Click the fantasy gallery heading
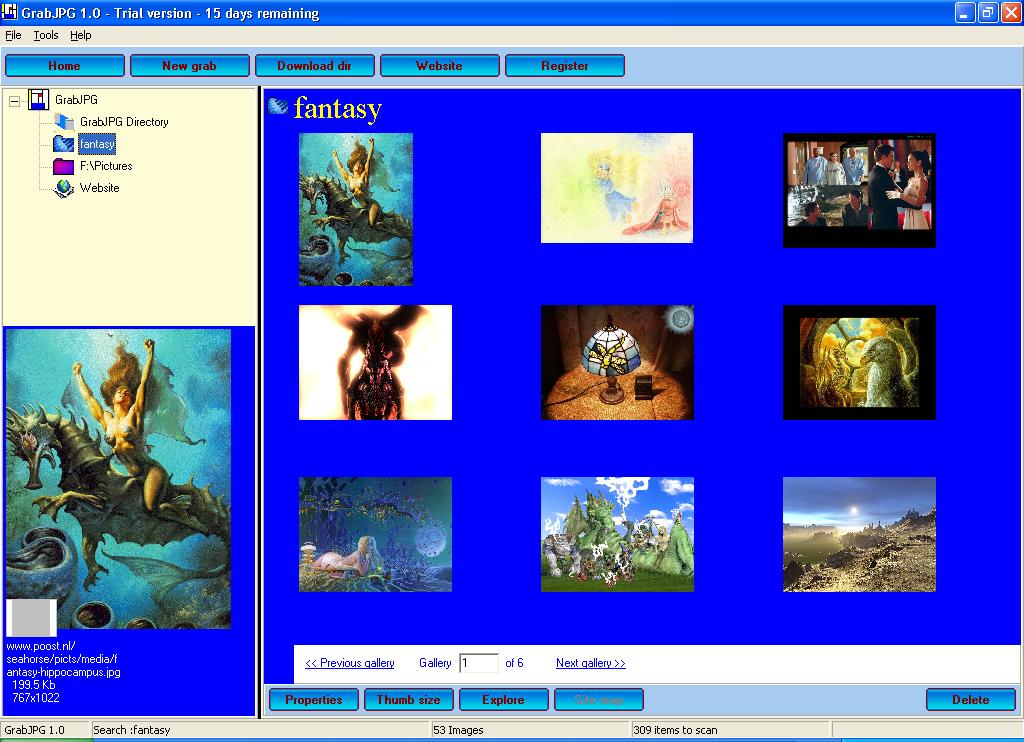1024x742 pixels. (338, 108)
